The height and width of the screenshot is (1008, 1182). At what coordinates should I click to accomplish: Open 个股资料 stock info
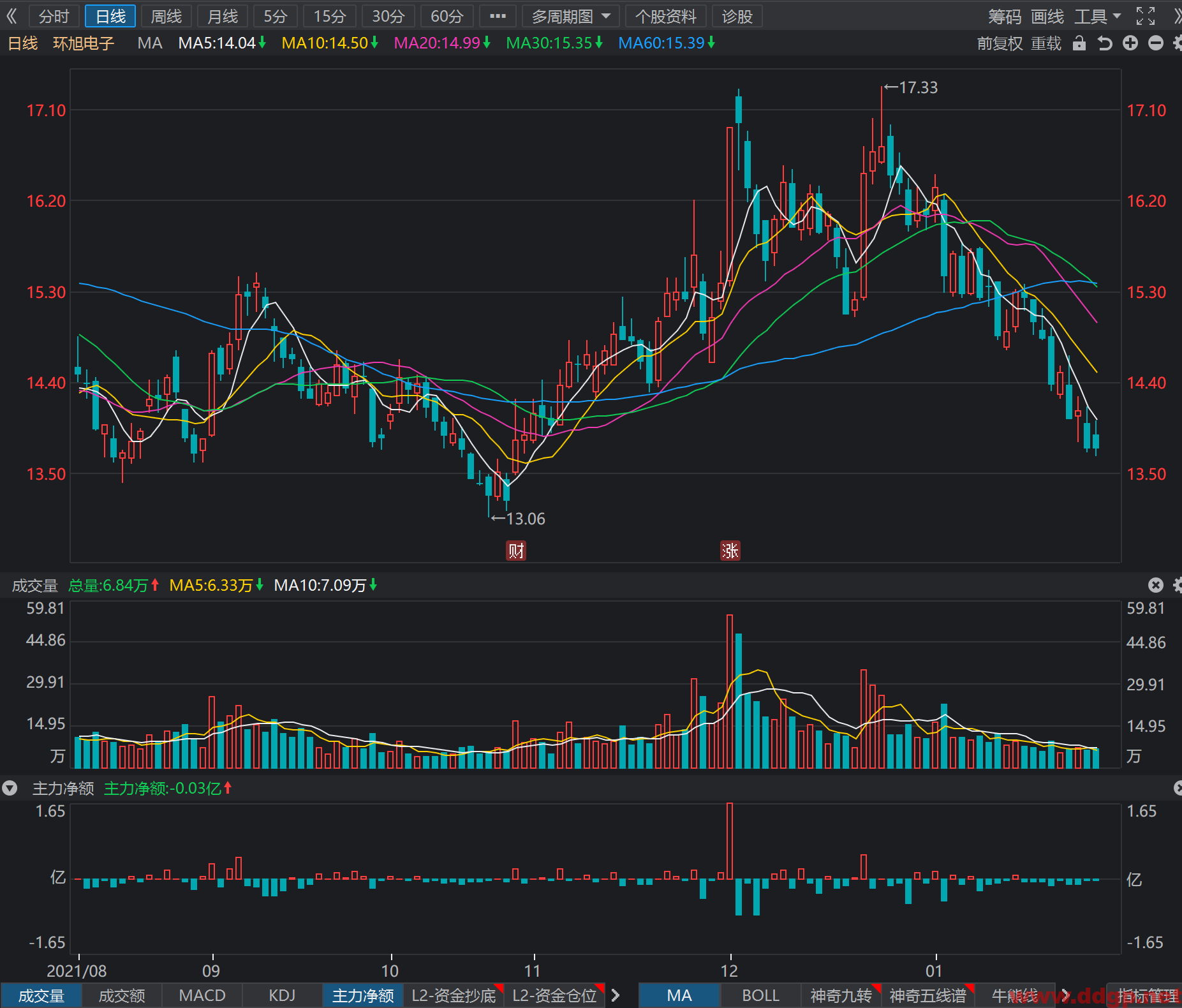(666, 16)
